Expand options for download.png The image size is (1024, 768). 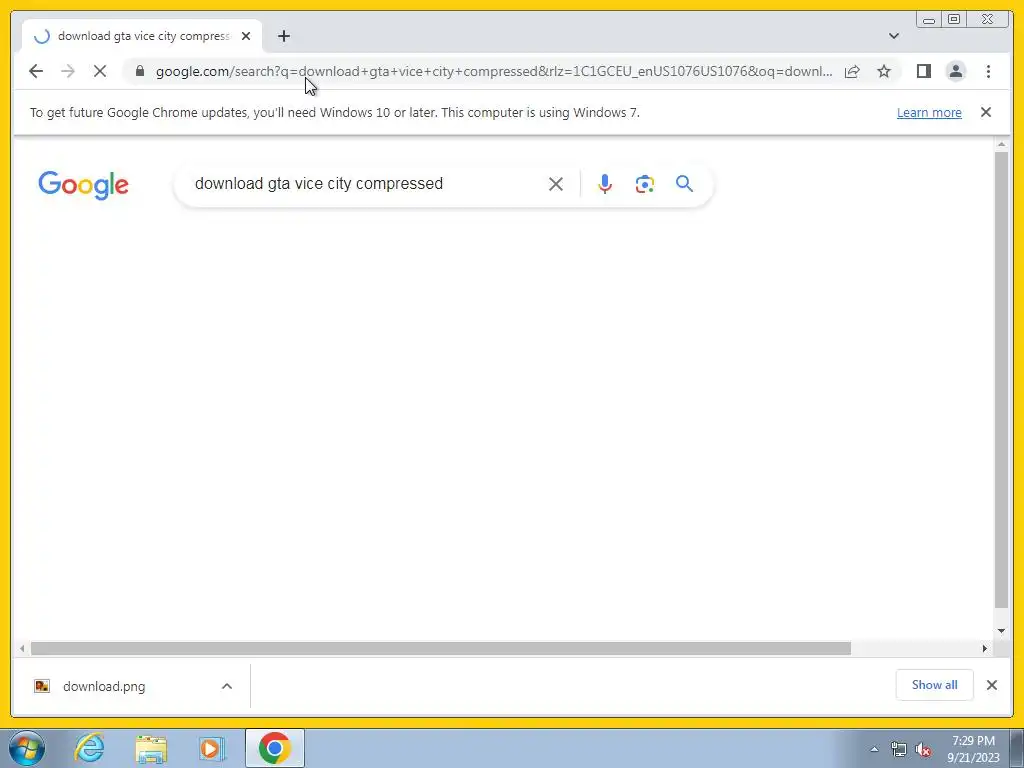click(227, 686)
